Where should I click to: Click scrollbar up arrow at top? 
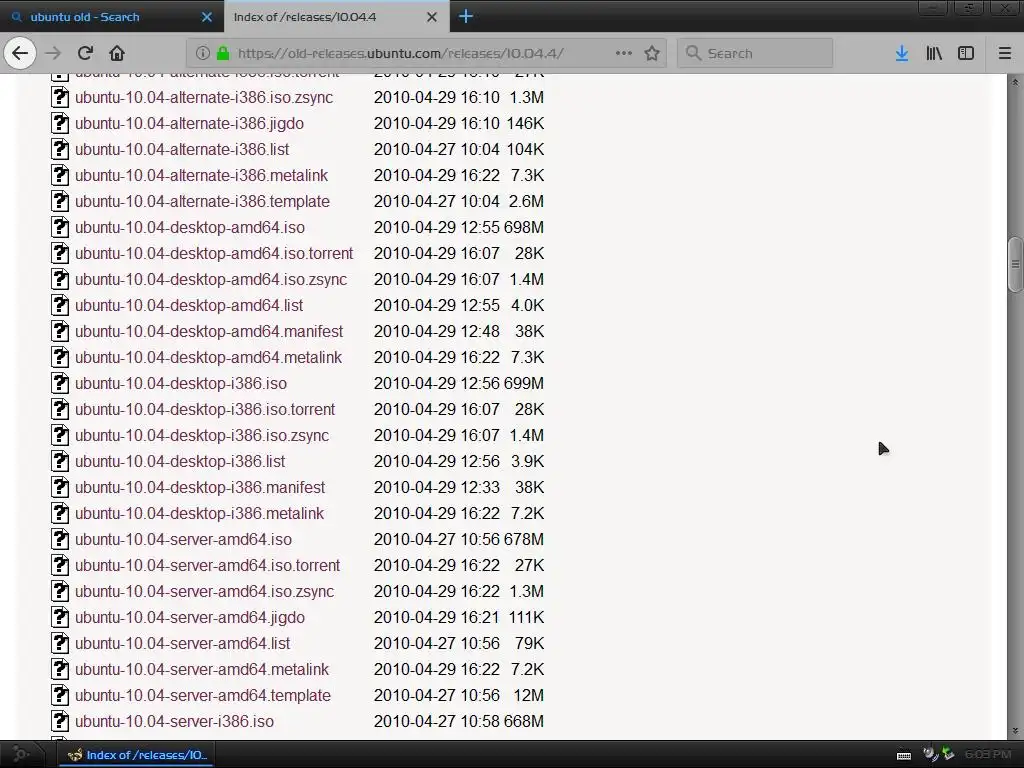coord(1015,82)
